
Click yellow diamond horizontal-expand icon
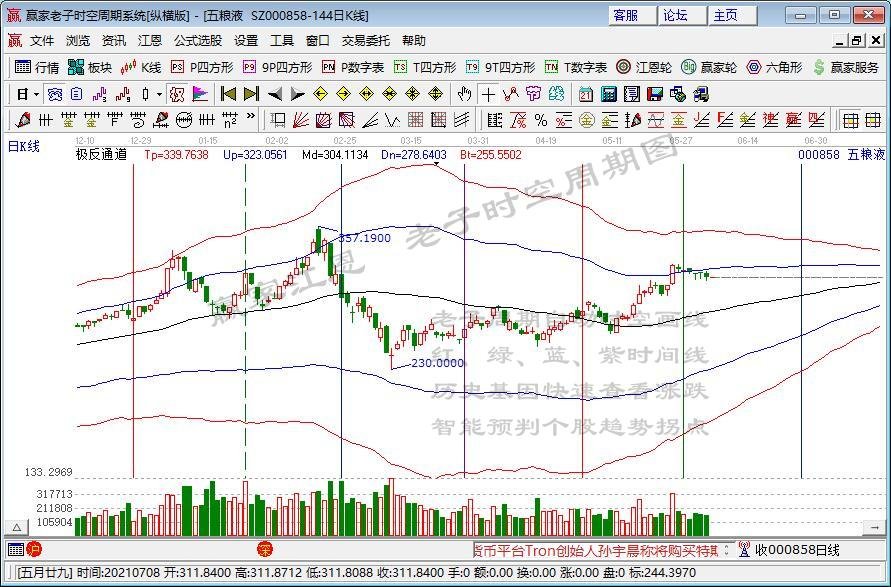click(367, 94)
